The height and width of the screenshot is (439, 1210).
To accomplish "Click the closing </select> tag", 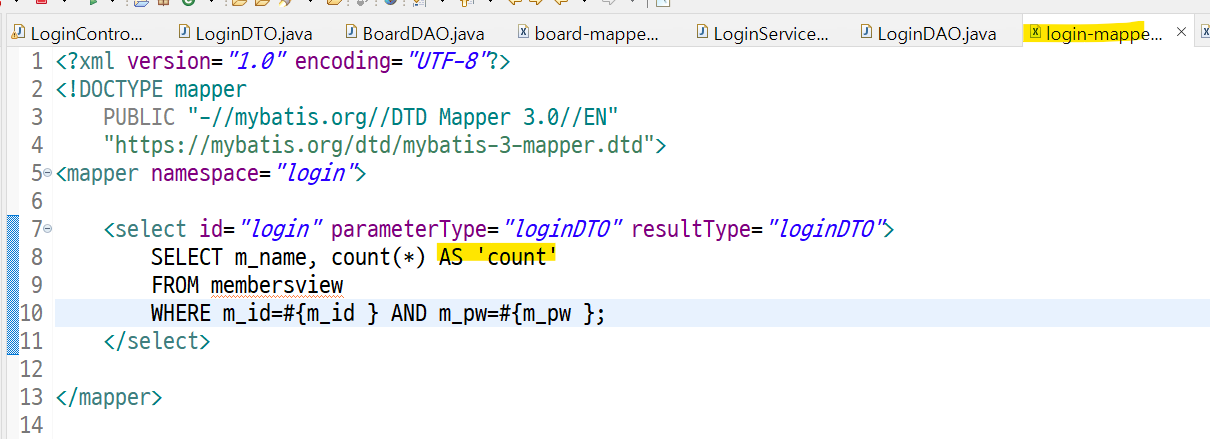I will (157, 341).
